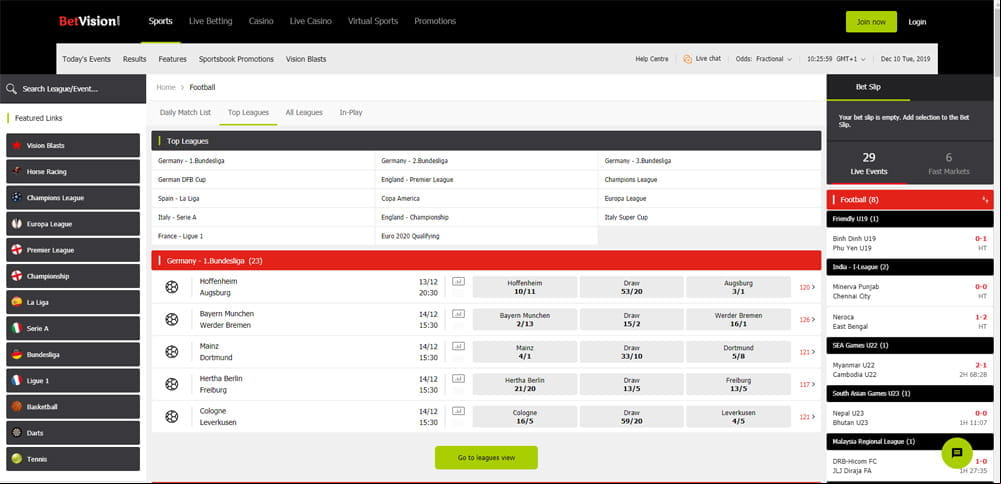This screenshot has width=1001, height=484.
Task: Select Premier League in sidebar
Action: (x=73, y=250)
